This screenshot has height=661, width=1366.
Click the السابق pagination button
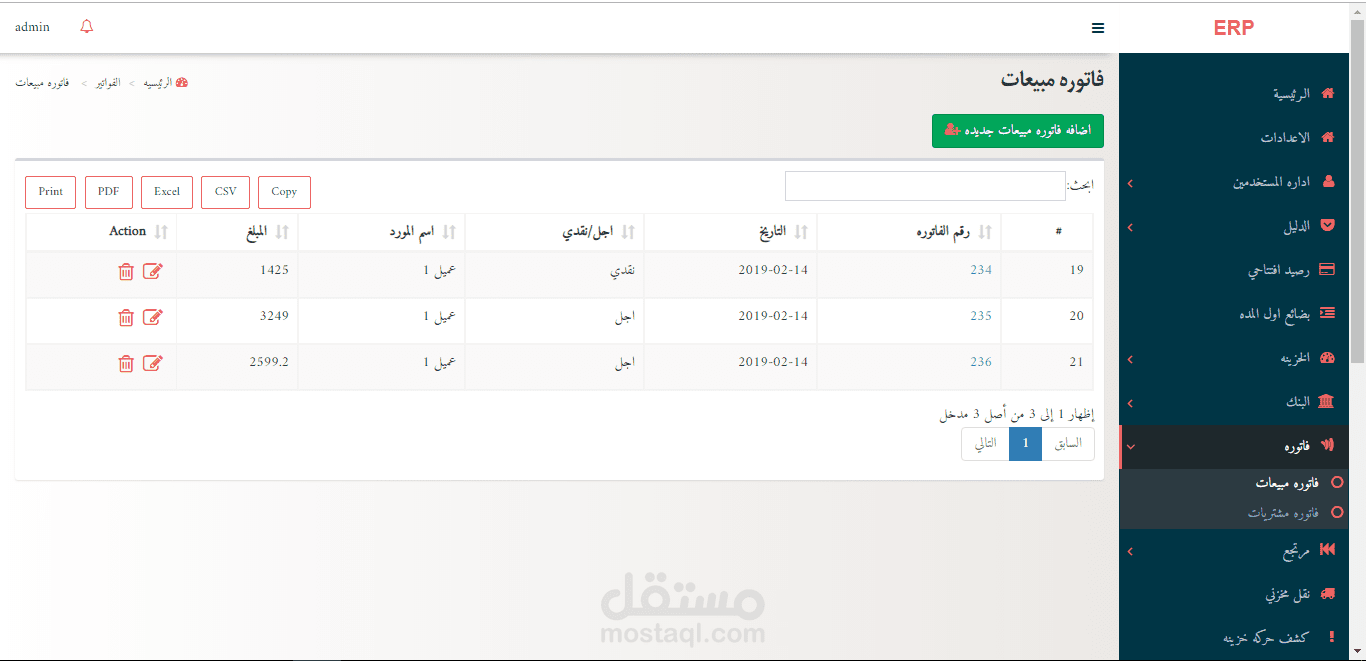coord(1068,444)
